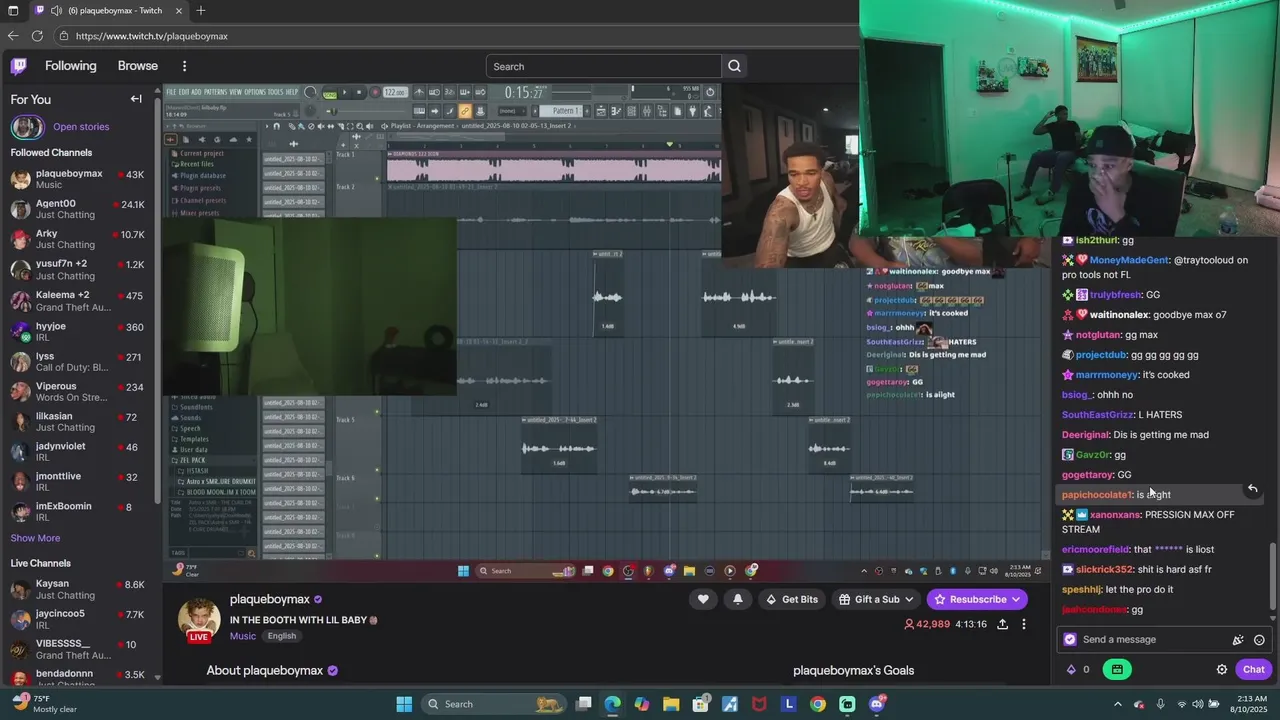
Task: Show hidden icons in the system tray
Action: coord(1118,704)
